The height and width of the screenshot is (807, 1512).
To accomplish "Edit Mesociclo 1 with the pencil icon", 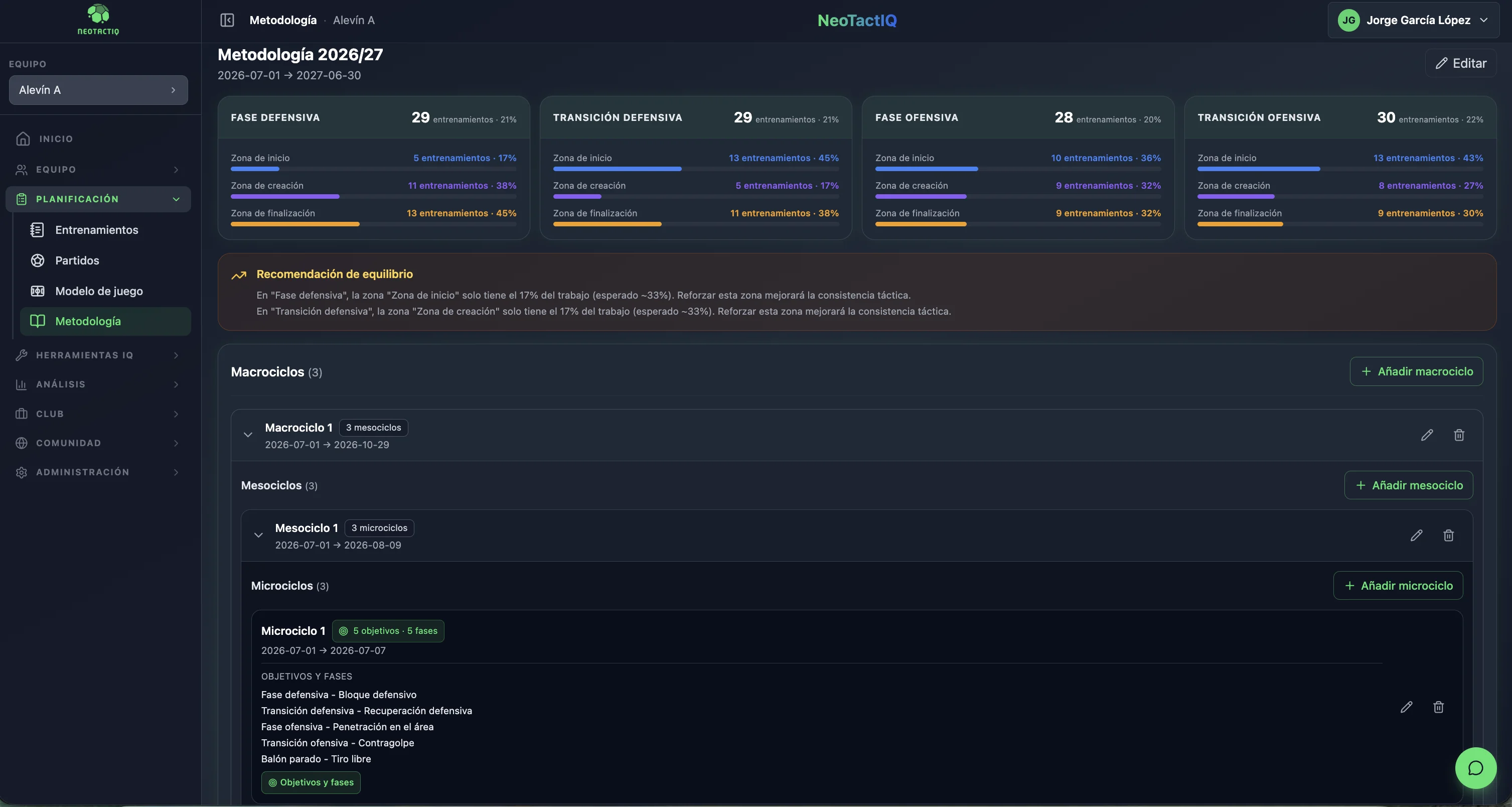I will pos(1416,535).
